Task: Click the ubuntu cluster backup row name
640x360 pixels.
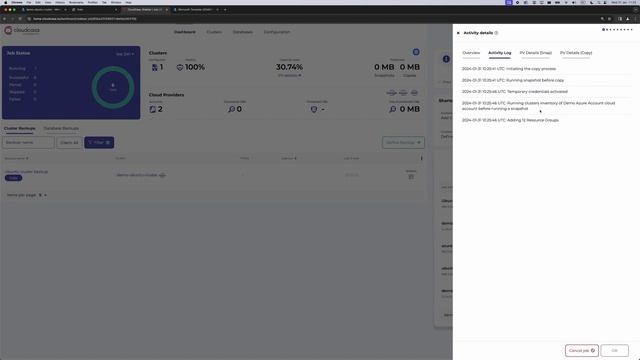Action: pyautogui.click(x=26, y=172)
